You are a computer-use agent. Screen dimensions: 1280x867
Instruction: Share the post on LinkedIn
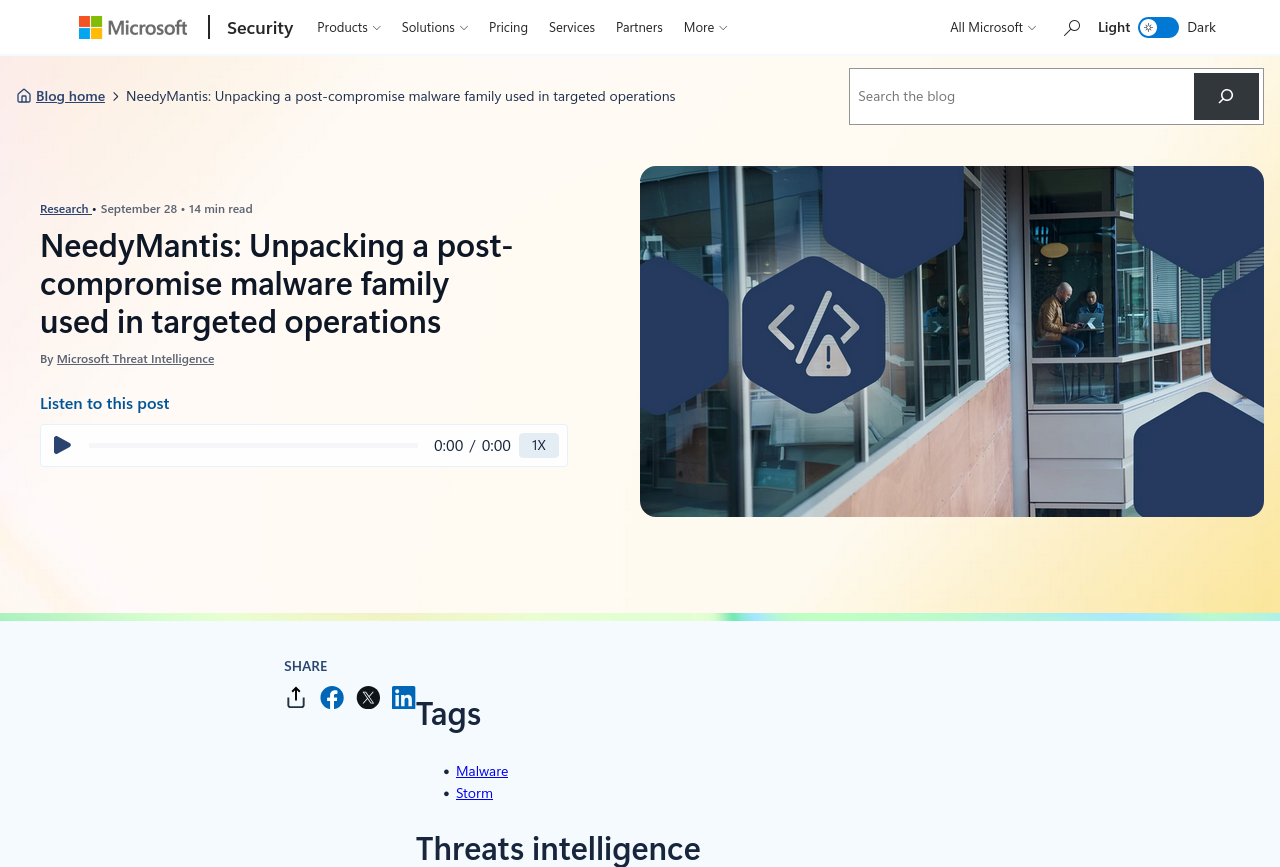coord(403,698)
